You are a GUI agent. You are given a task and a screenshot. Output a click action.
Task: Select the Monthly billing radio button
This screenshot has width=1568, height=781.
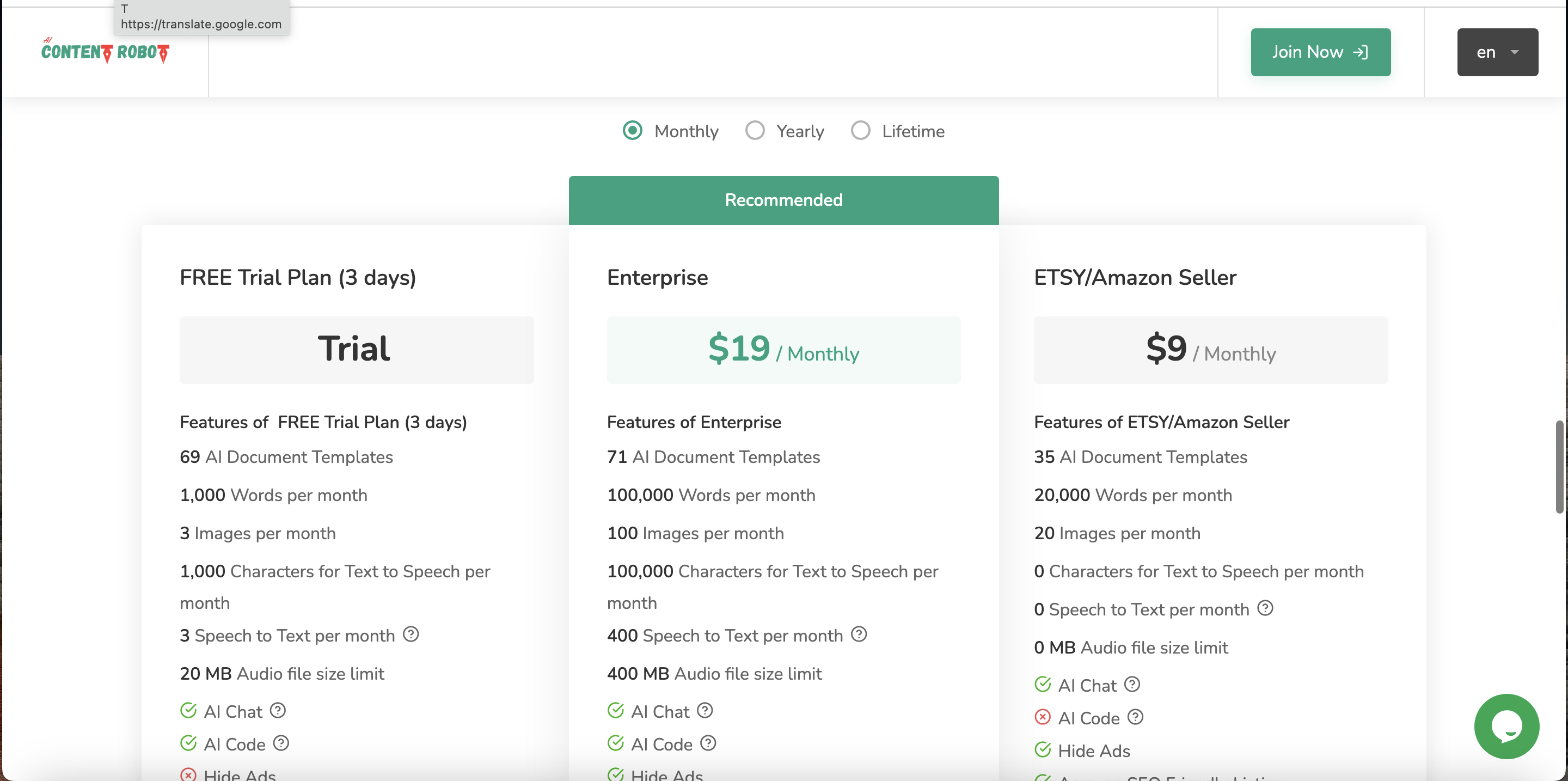633,130
